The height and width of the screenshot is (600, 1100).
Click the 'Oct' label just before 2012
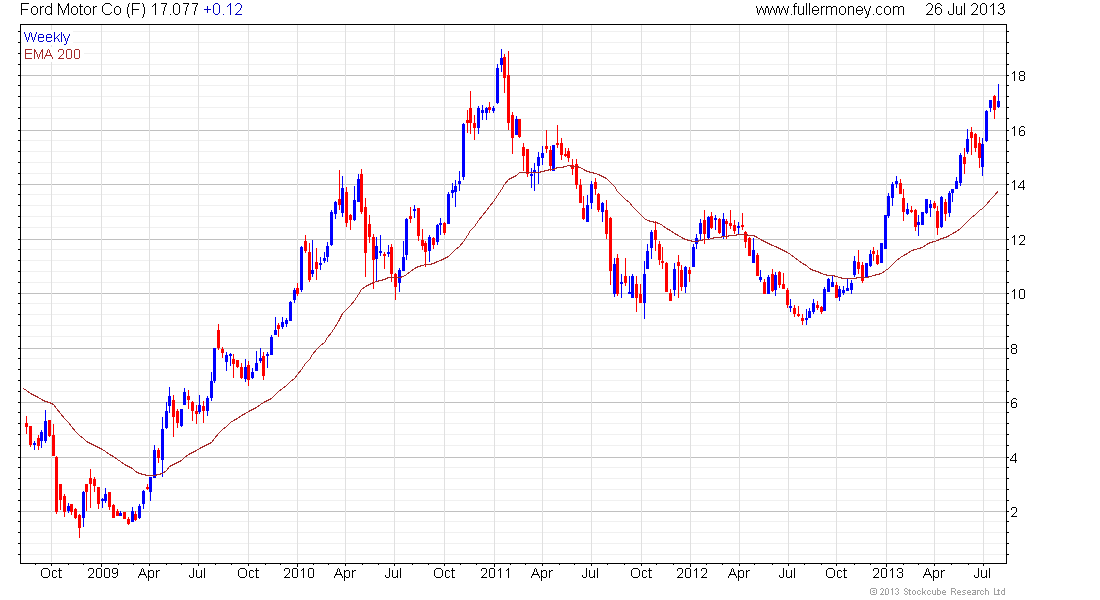(641, 573)
